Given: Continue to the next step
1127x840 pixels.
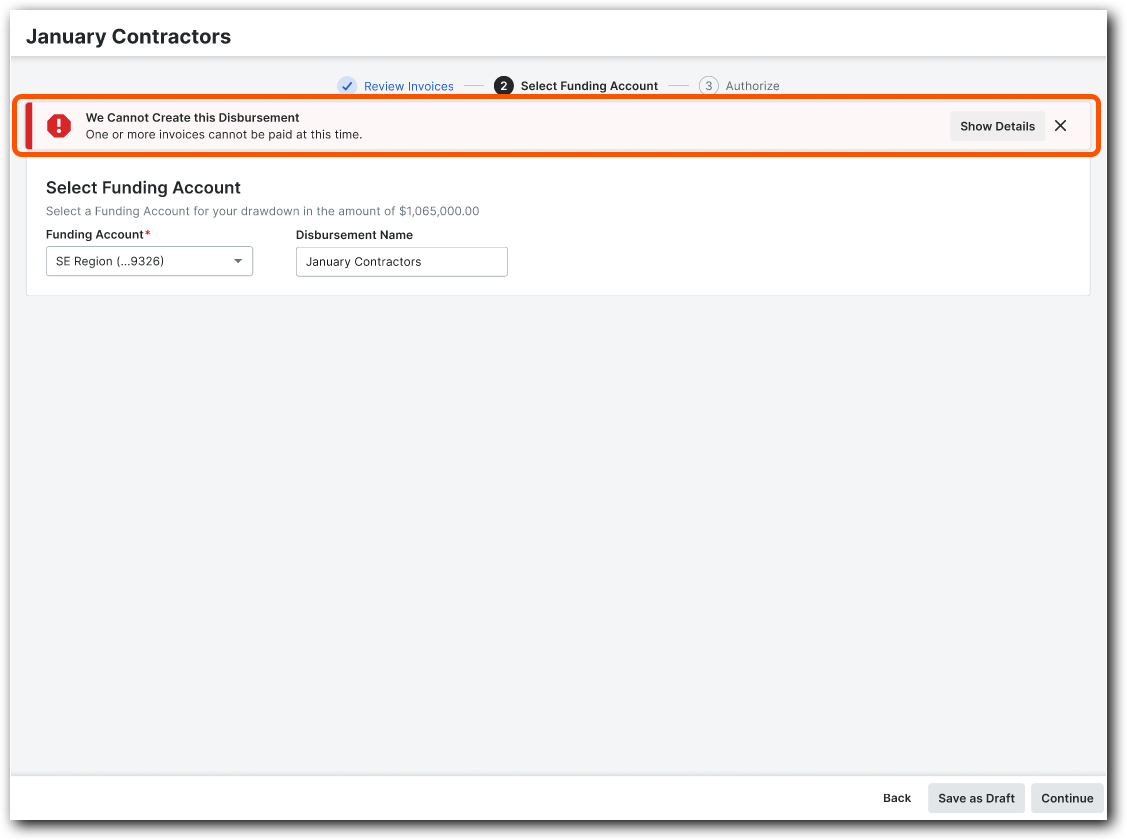Looking at the screenshot, I should (1067, 798).
